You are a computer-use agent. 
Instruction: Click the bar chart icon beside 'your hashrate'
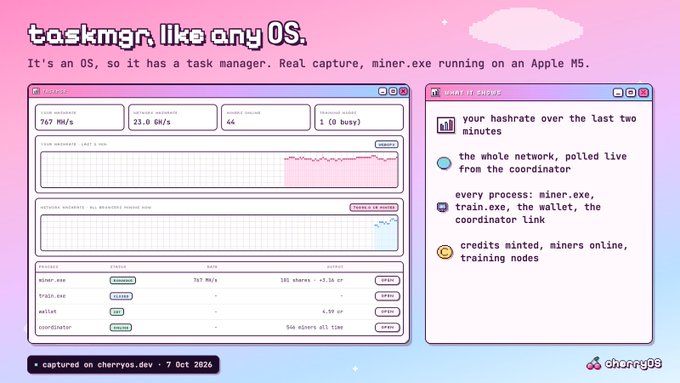pyautogui.click(x=445, y=125)
